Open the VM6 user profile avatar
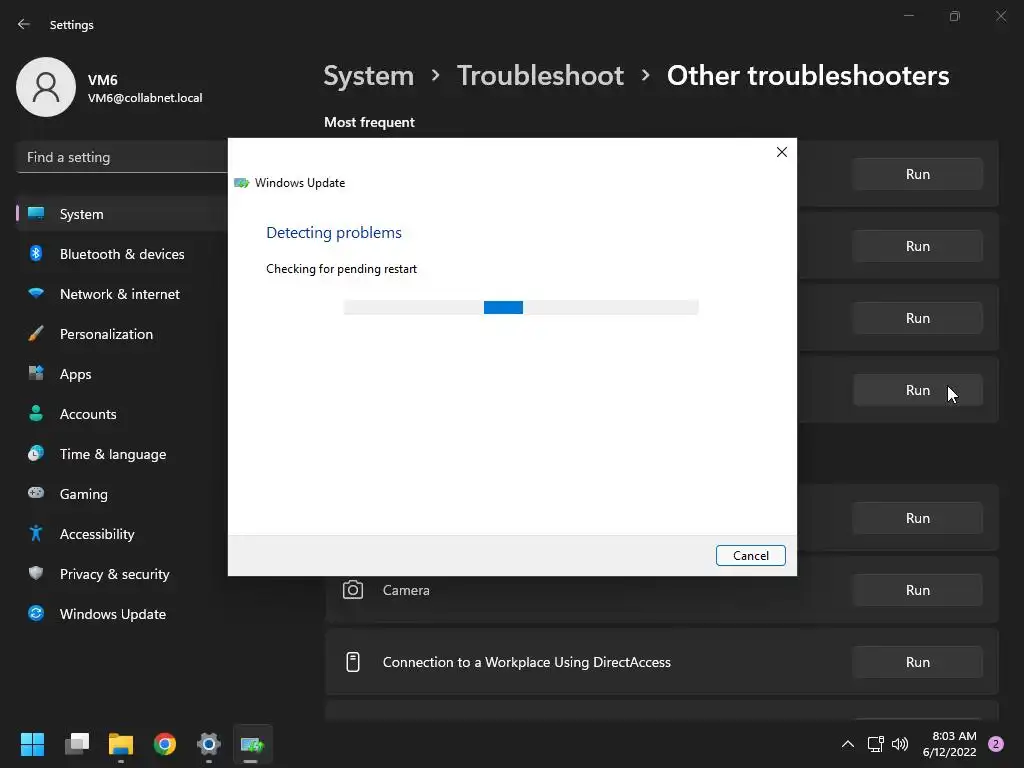1024x768 pixels. click(x=46, y=87)
